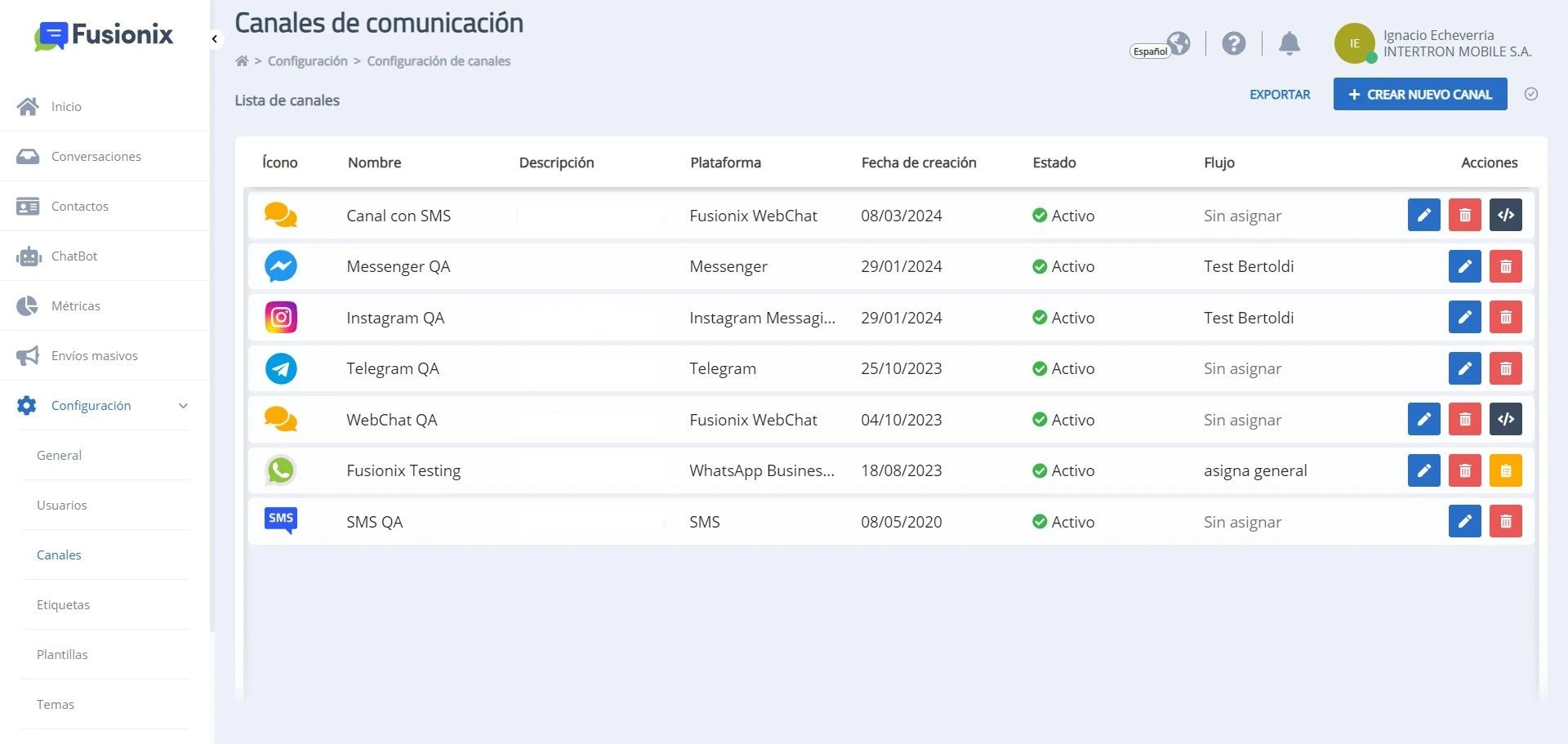Sort by Fecha de creación column header
The image size is (1568, 744).
click(x=919, y=163)
